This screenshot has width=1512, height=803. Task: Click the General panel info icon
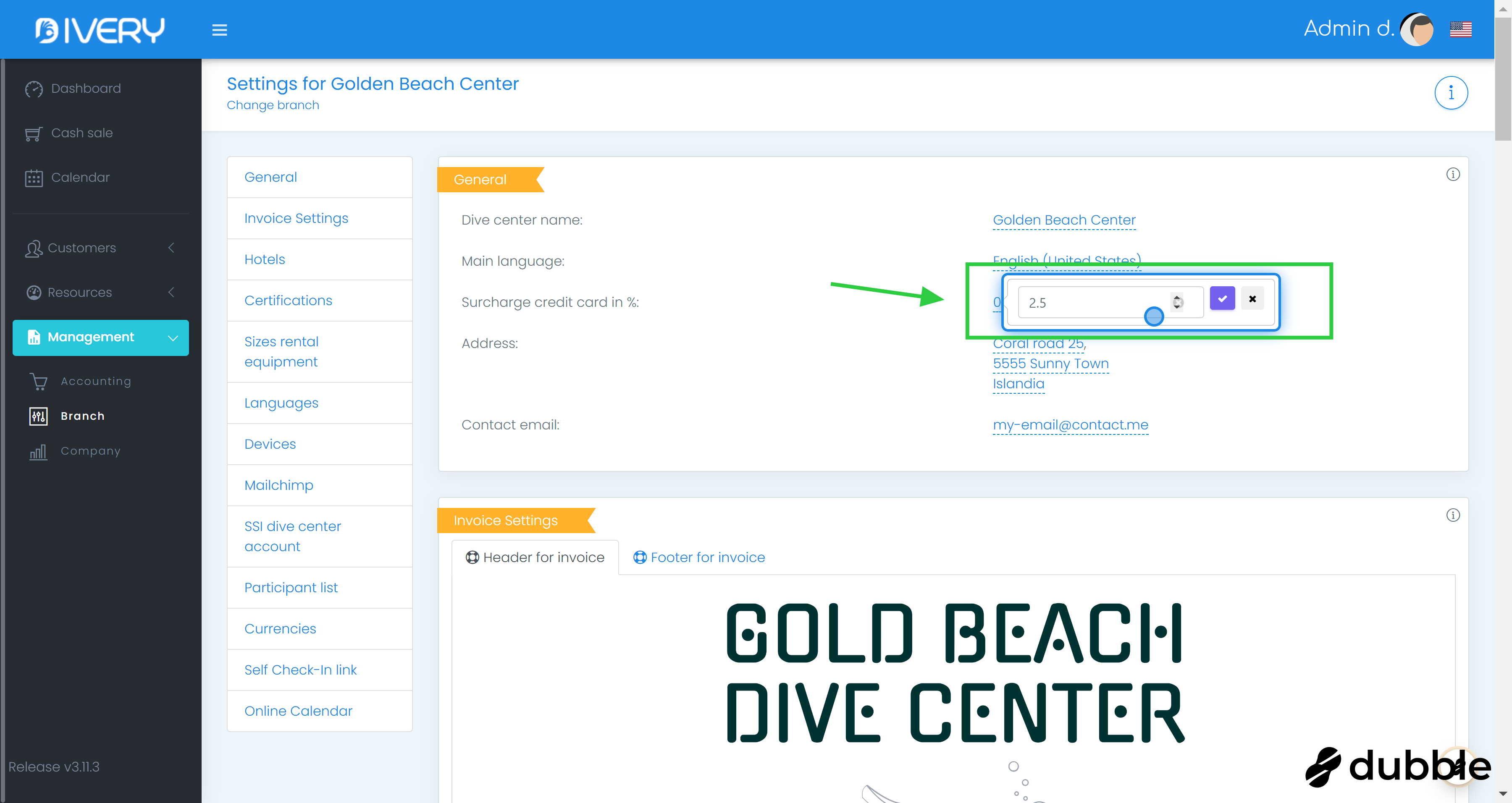(1453, 174)
